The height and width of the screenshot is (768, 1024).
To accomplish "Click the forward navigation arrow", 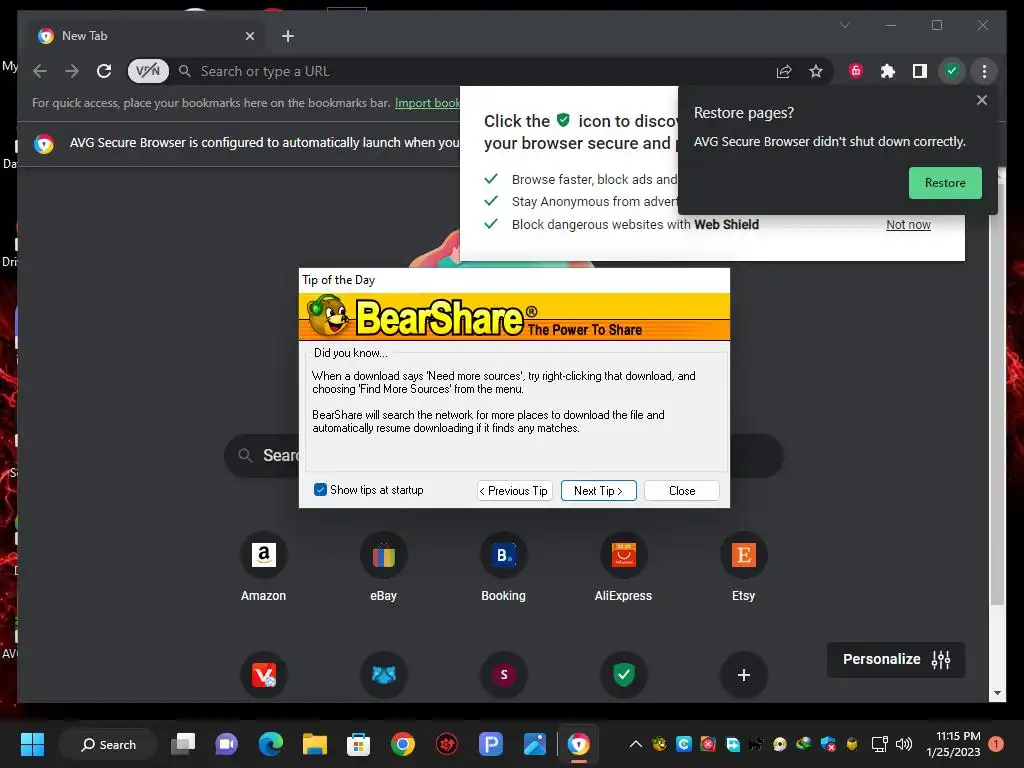I will [72, 71].
